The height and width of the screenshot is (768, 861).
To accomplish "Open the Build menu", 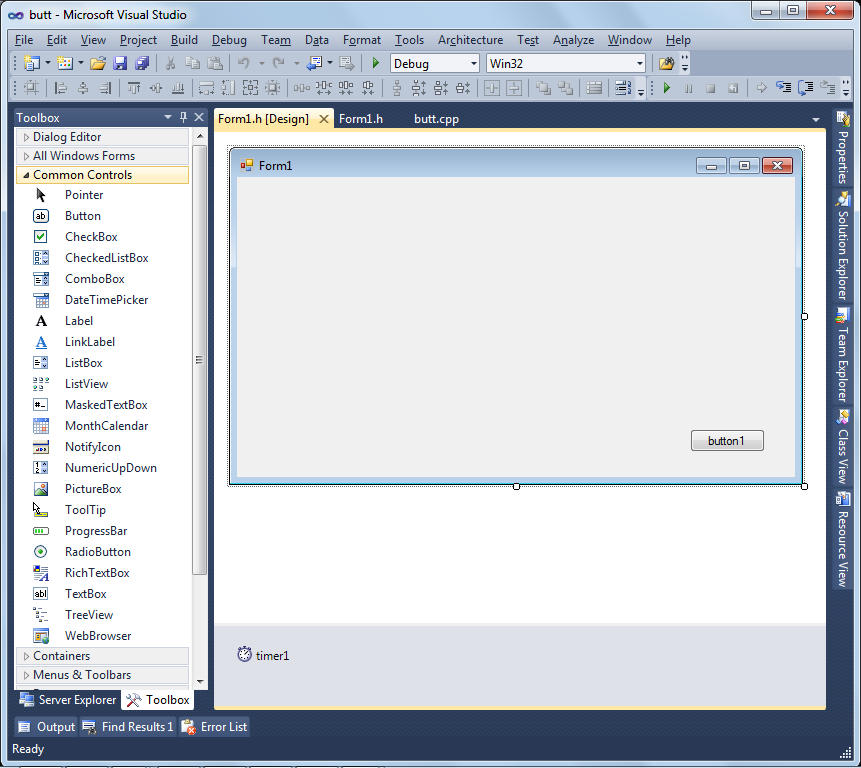I will [x=184, y=40].
